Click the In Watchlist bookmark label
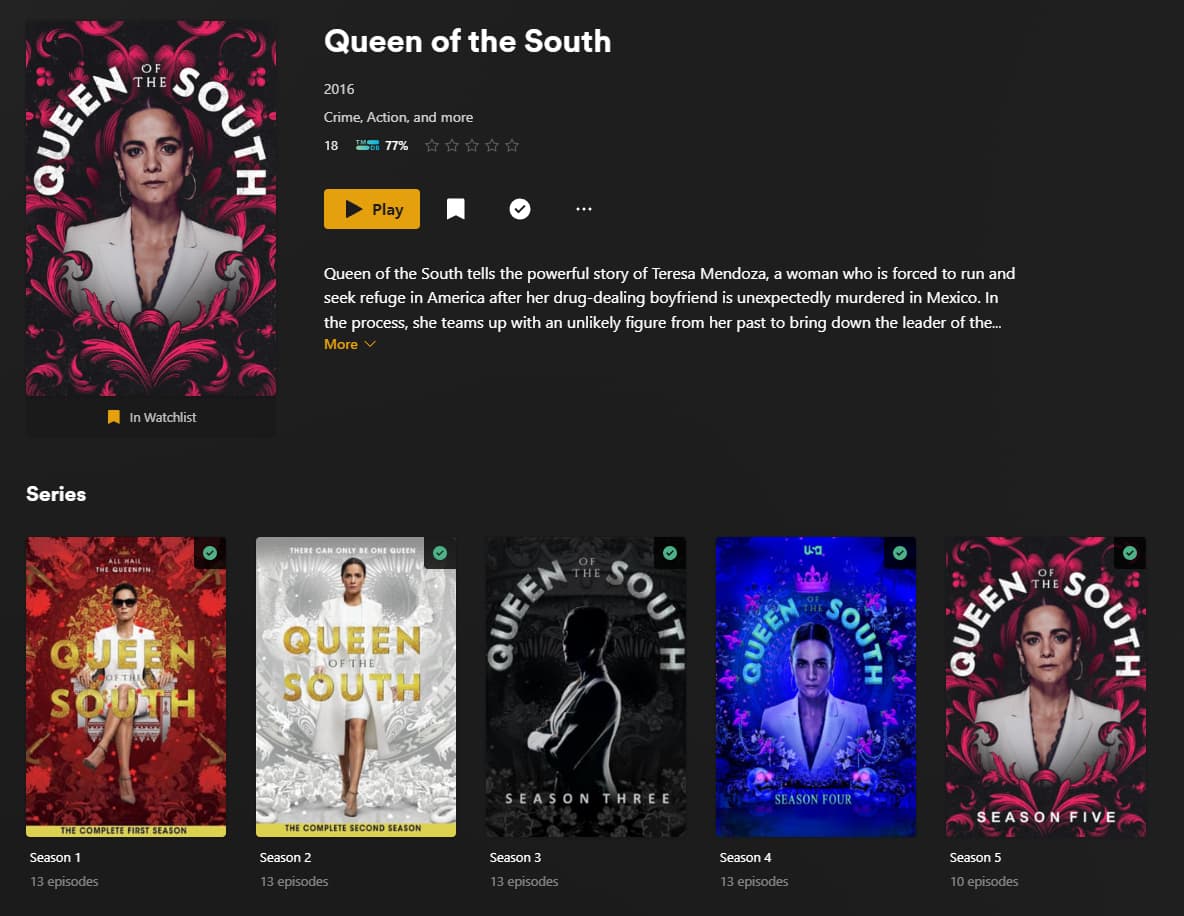Screen dimensions: 1184x916 [152, 417]
